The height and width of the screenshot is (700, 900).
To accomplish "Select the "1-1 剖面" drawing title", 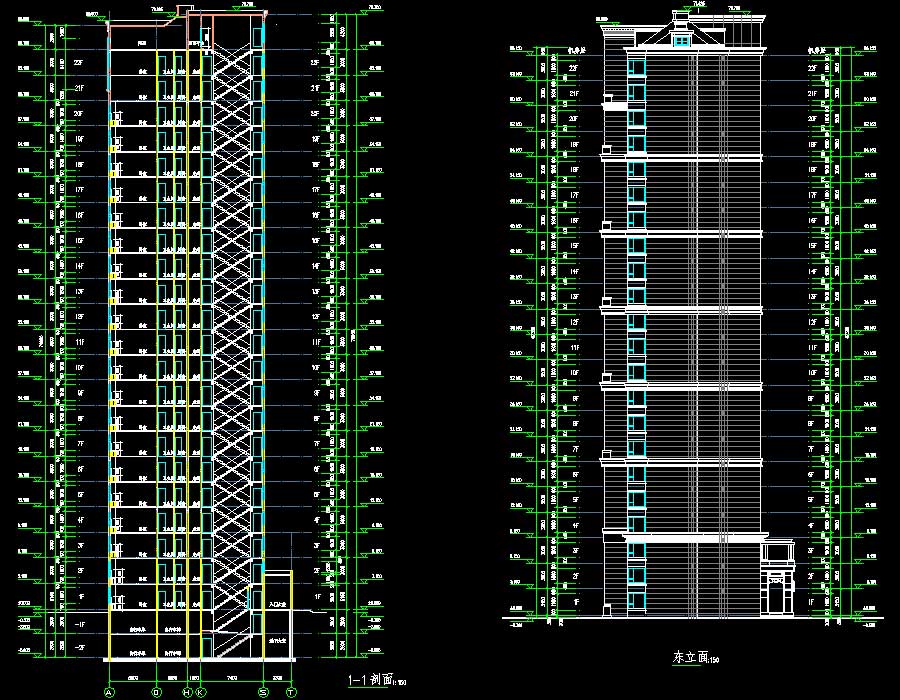I will [370, 680].
